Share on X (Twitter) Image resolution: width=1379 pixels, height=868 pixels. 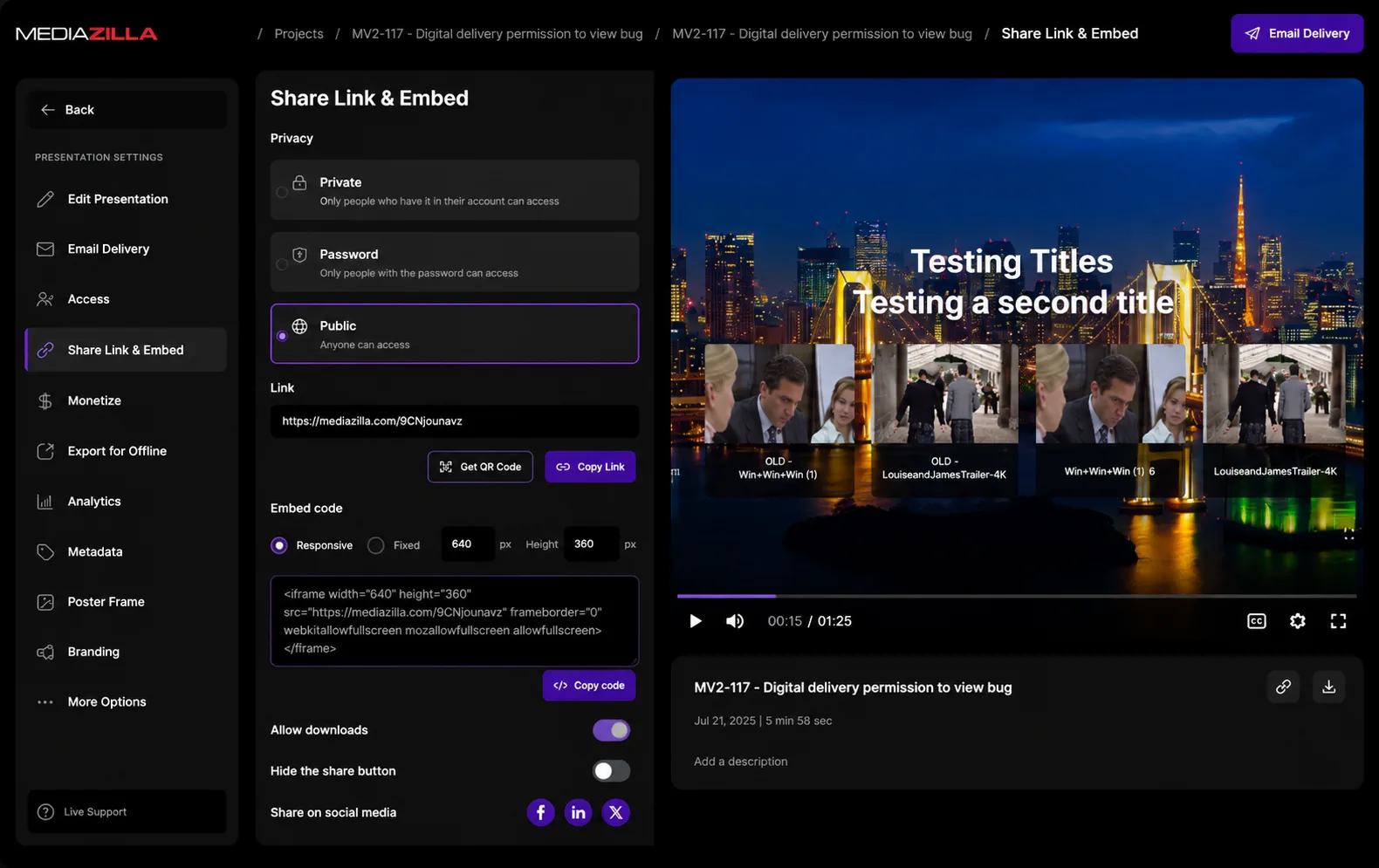616,812
